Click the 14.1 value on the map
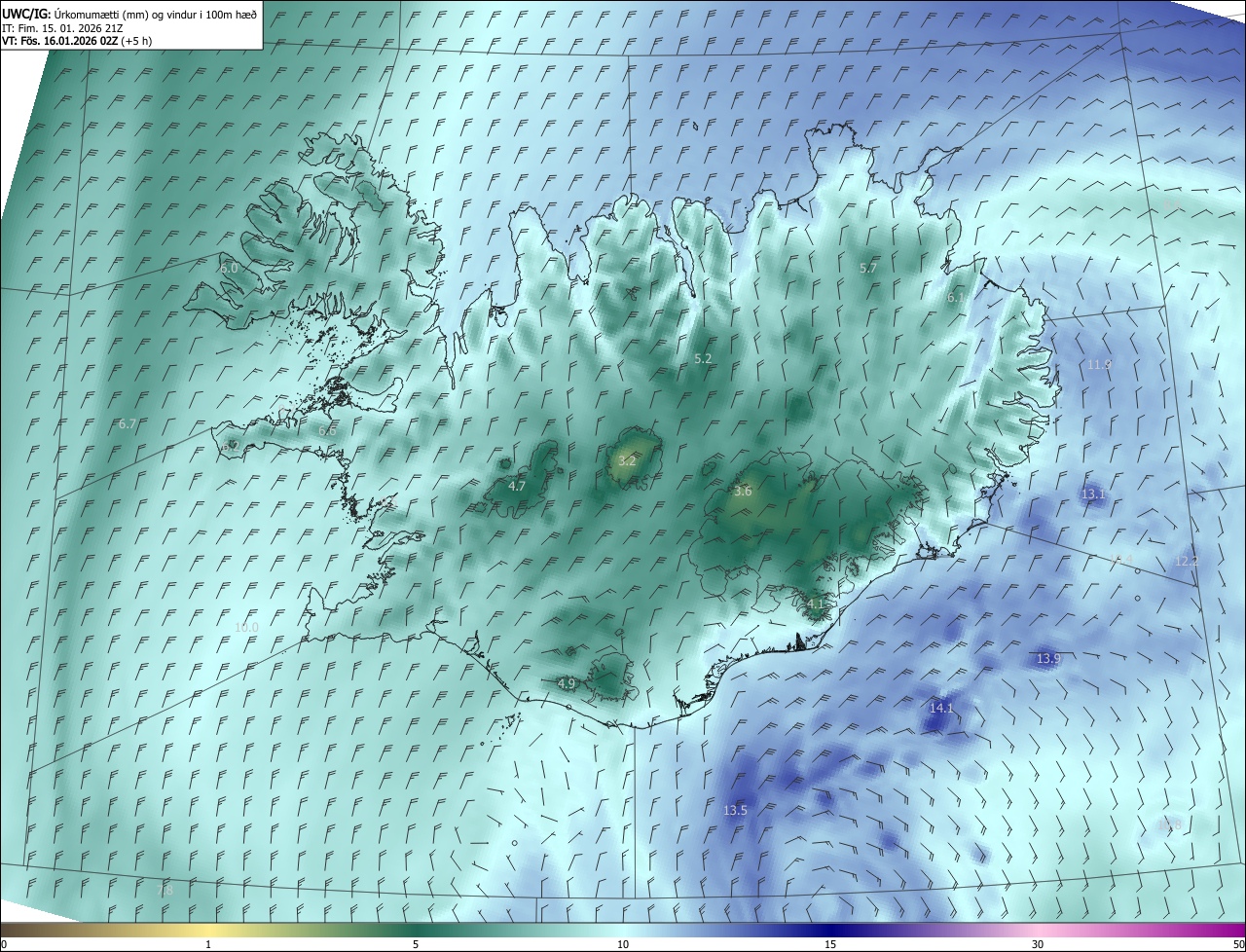1246x952 pixels. (x=941, y=709)
